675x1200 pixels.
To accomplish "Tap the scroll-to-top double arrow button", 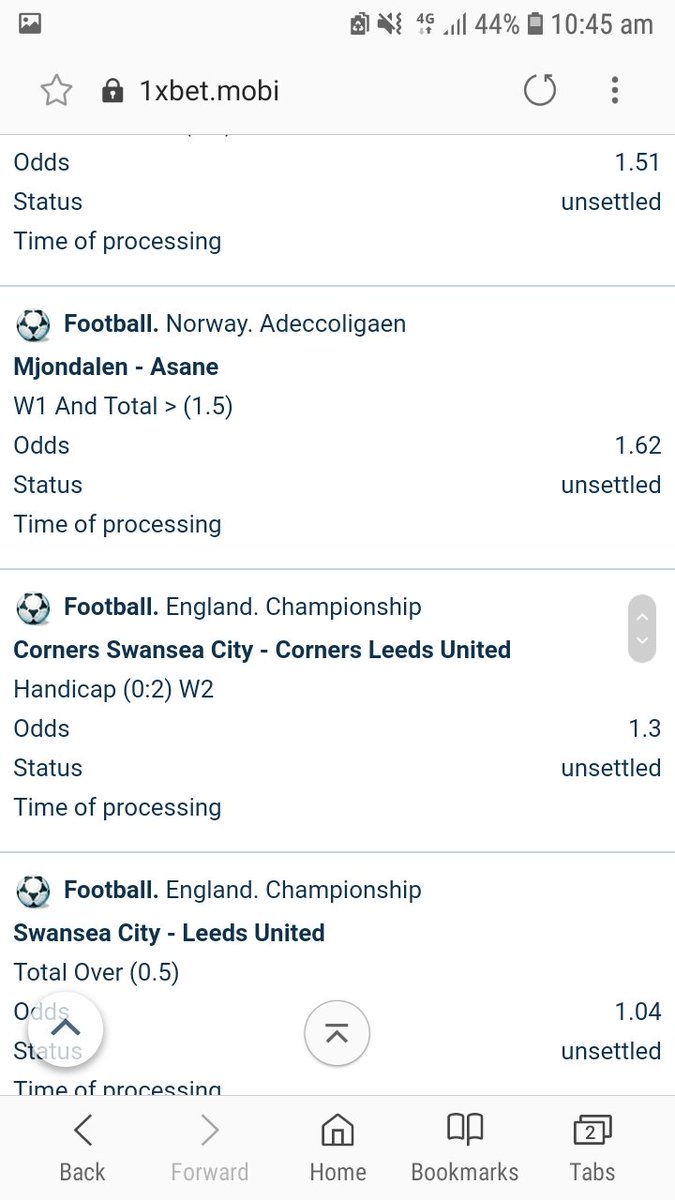I will [x=337, y=1034].
